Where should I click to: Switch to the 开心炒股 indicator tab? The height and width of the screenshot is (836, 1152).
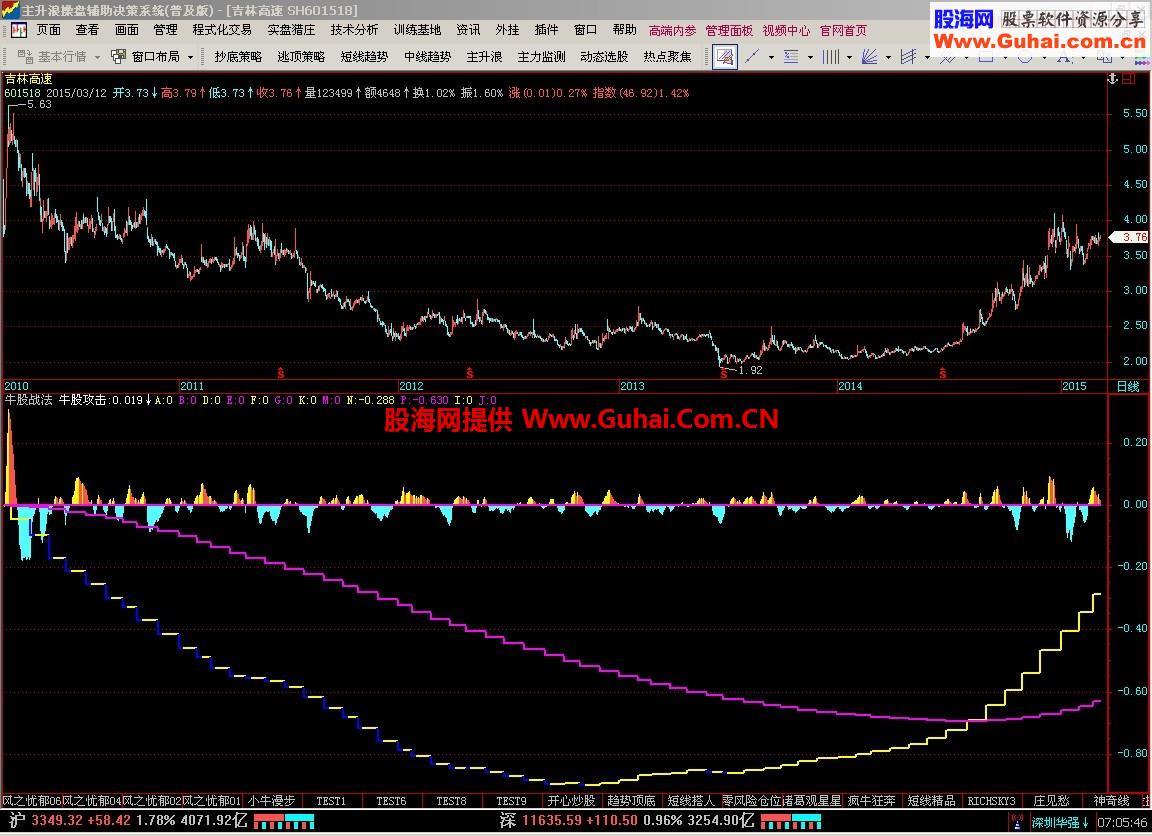tap(571, 801)
